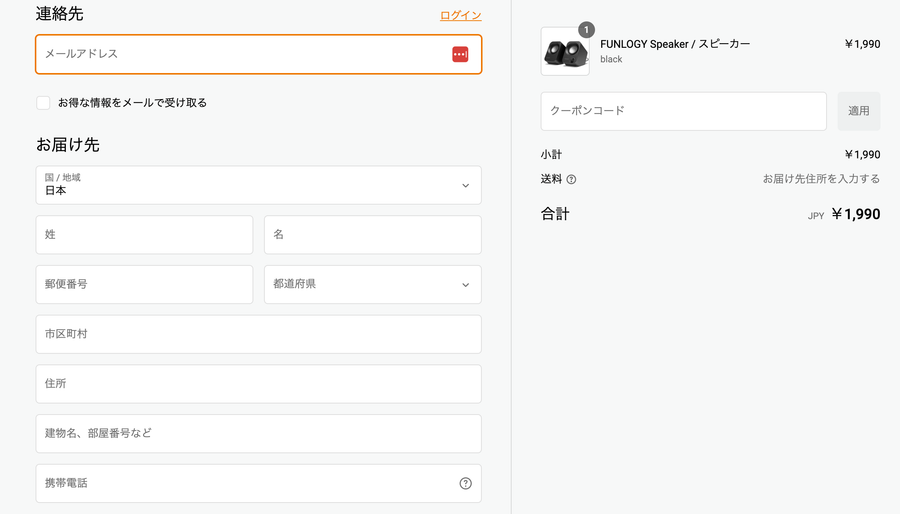Screen dimensions: 900x514
Task: Follow the ログイン link
Action: pyautogui.click(x=460, y=15)
